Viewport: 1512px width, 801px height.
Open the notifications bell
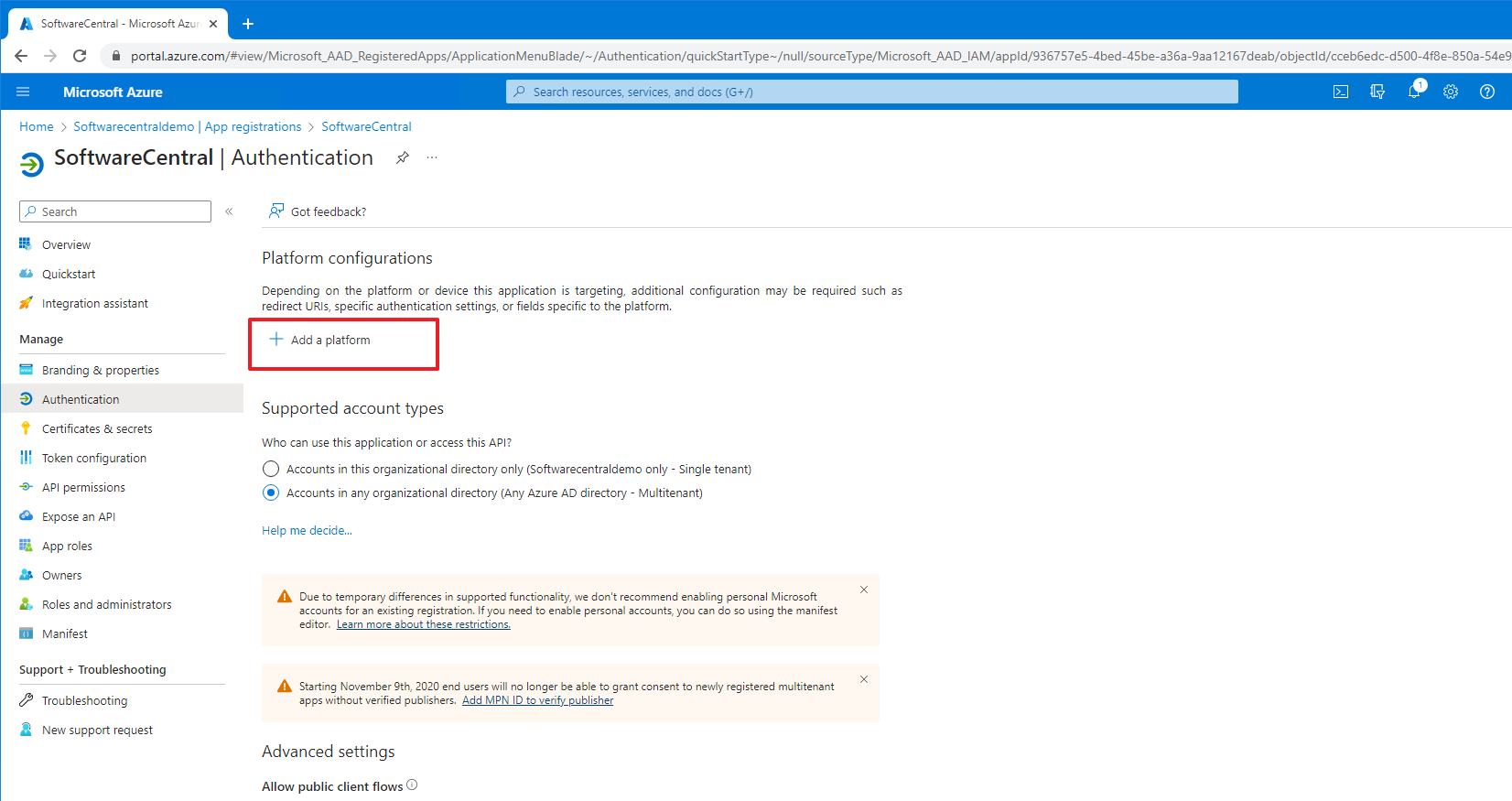(1414, 92)
